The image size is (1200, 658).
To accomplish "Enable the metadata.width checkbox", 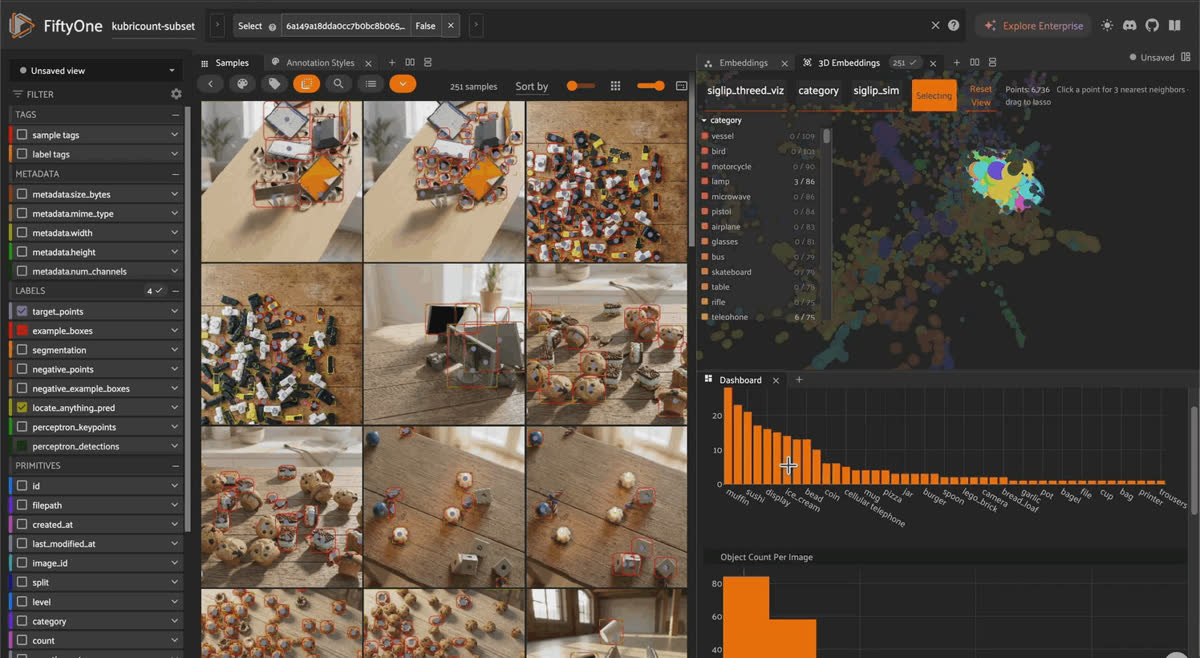I will click(22, 233).
